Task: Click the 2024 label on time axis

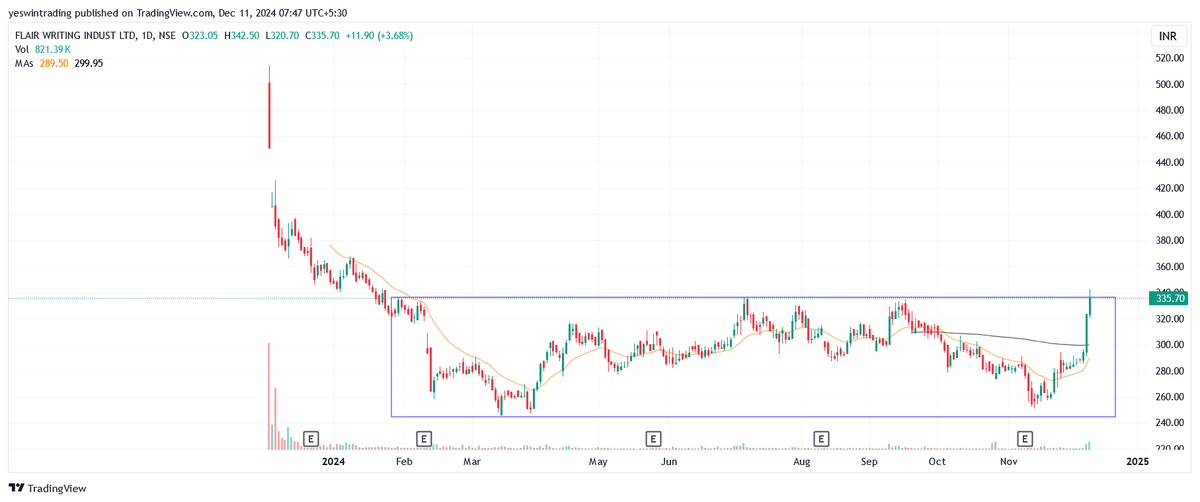Action: (x=333, y=463)
